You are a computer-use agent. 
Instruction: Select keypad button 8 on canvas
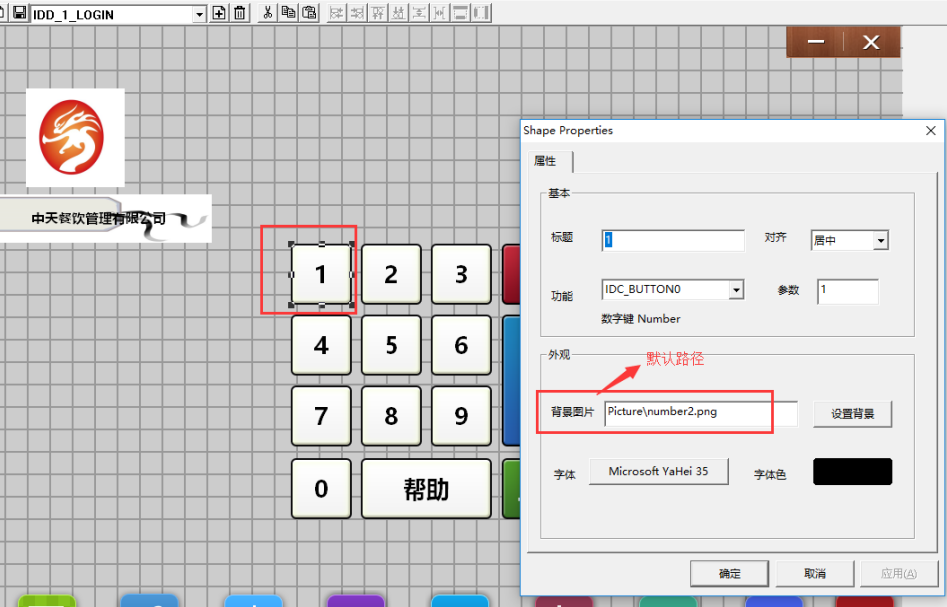click(x=391, y=416)
